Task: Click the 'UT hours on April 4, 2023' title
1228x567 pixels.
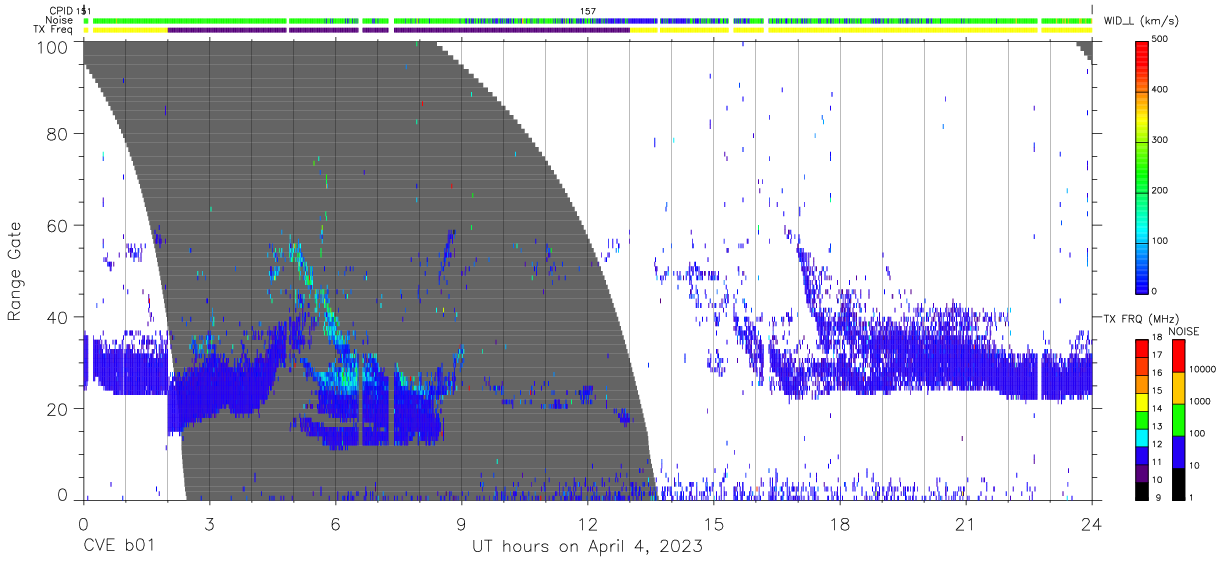Action: pos(587,547)
